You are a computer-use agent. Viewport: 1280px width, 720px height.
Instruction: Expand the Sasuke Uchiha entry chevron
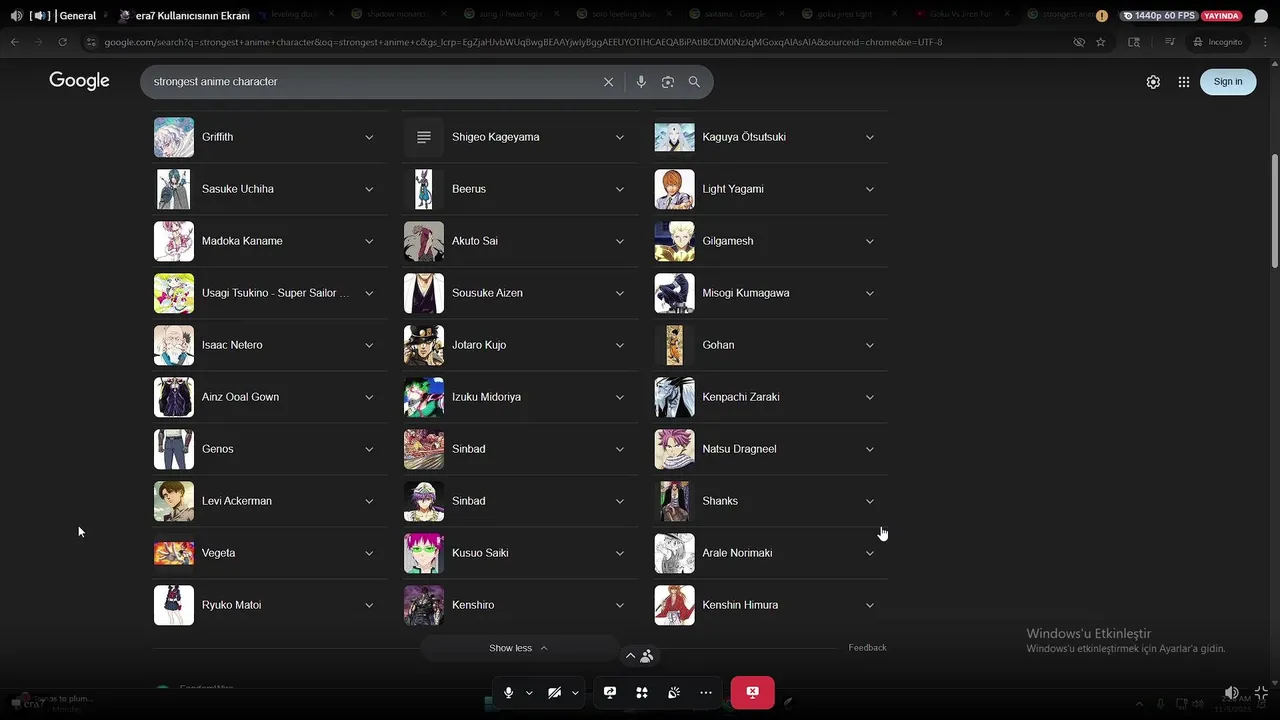tap(369, 189)
